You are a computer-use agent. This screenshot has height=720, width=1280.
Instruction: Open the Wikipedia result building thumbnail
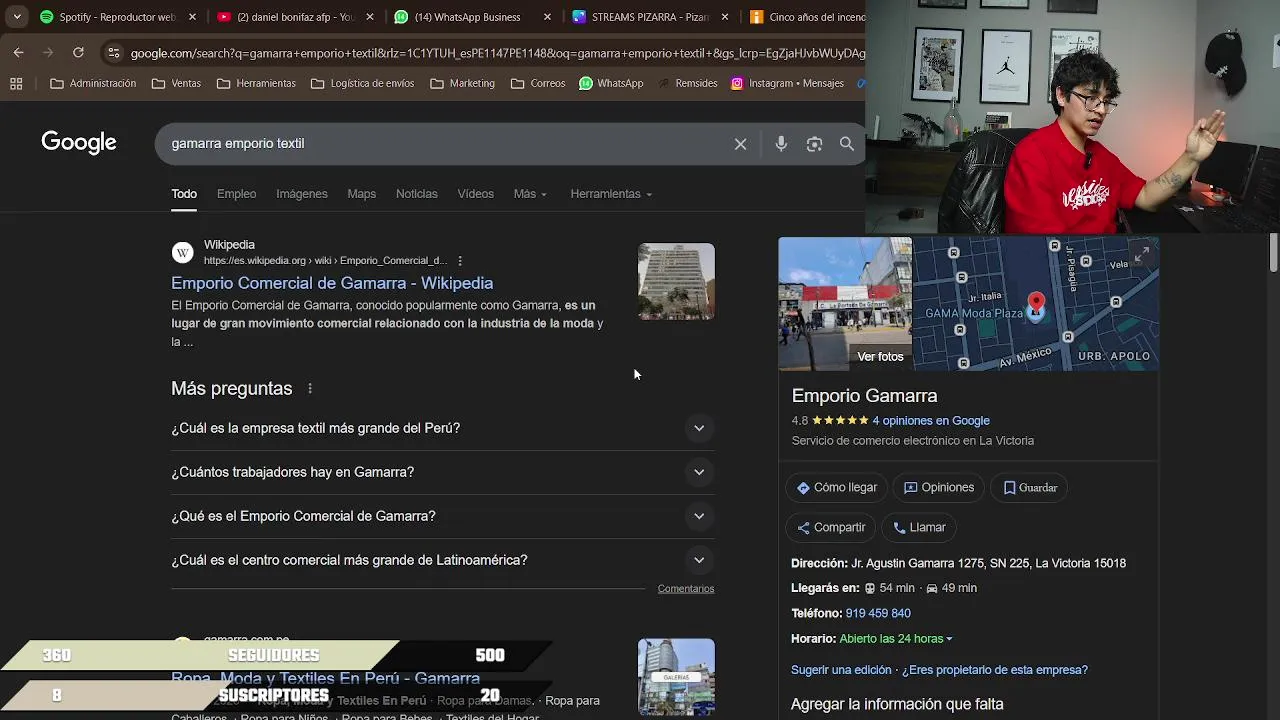click(x=677, y=282)
